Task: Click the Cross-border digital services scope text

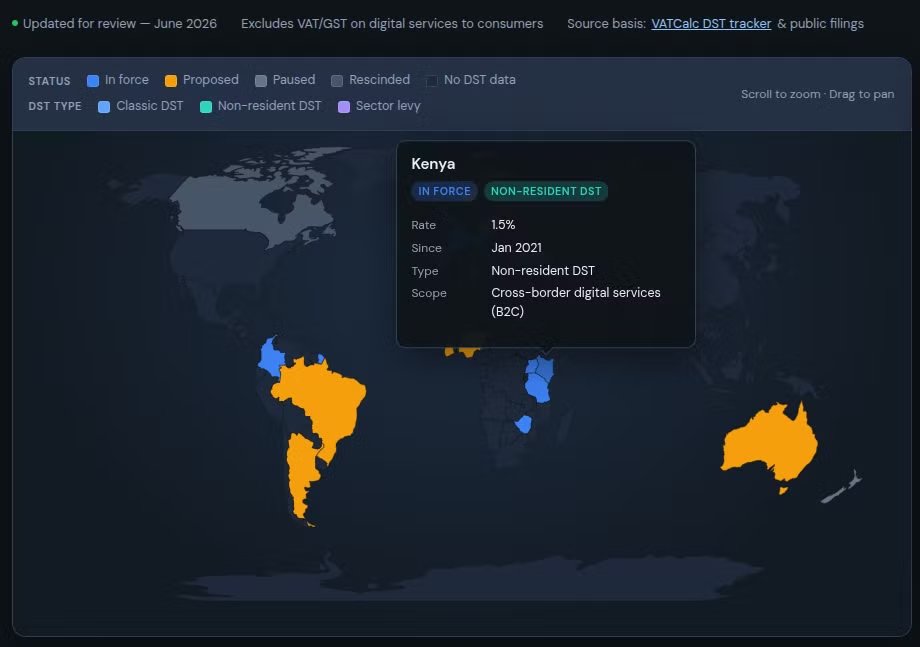Action: click(x=576, y=302)
